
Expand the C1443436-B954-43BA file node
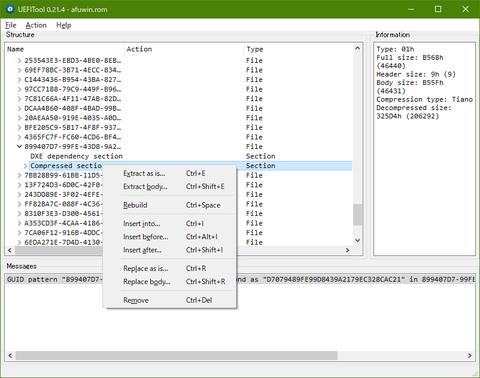click(19, 80)
